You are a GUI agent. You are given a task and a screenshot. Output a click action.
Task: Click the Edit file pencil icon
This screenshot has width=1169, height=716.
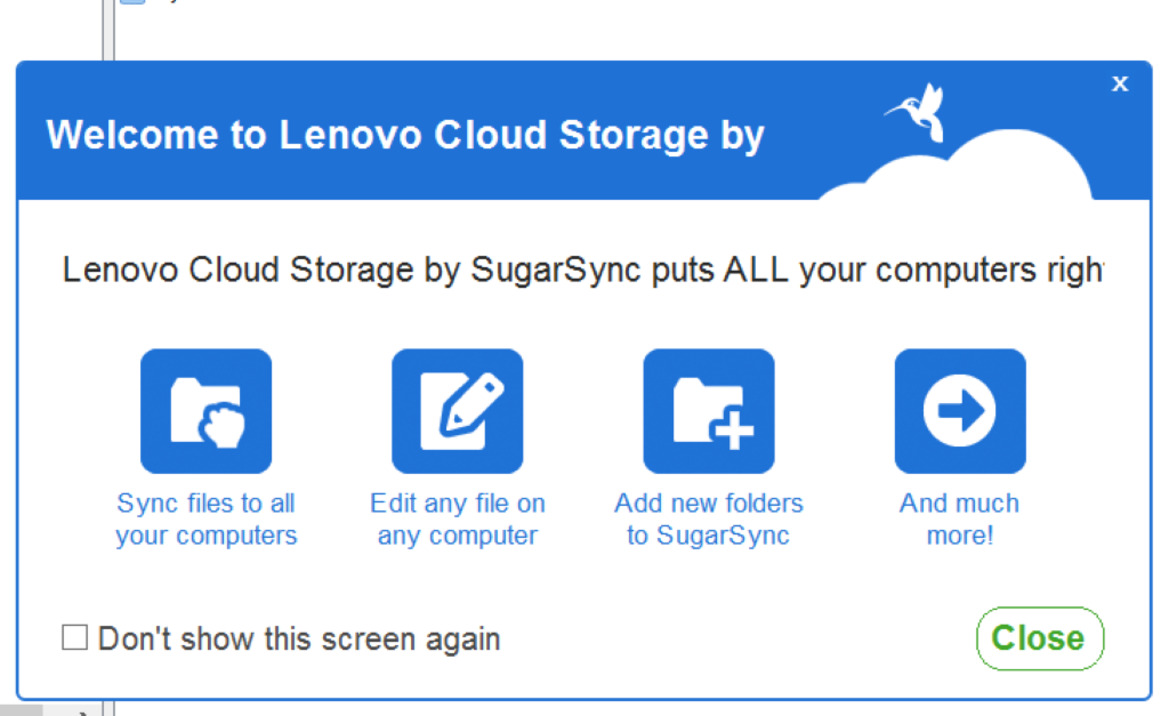[457, 411]
